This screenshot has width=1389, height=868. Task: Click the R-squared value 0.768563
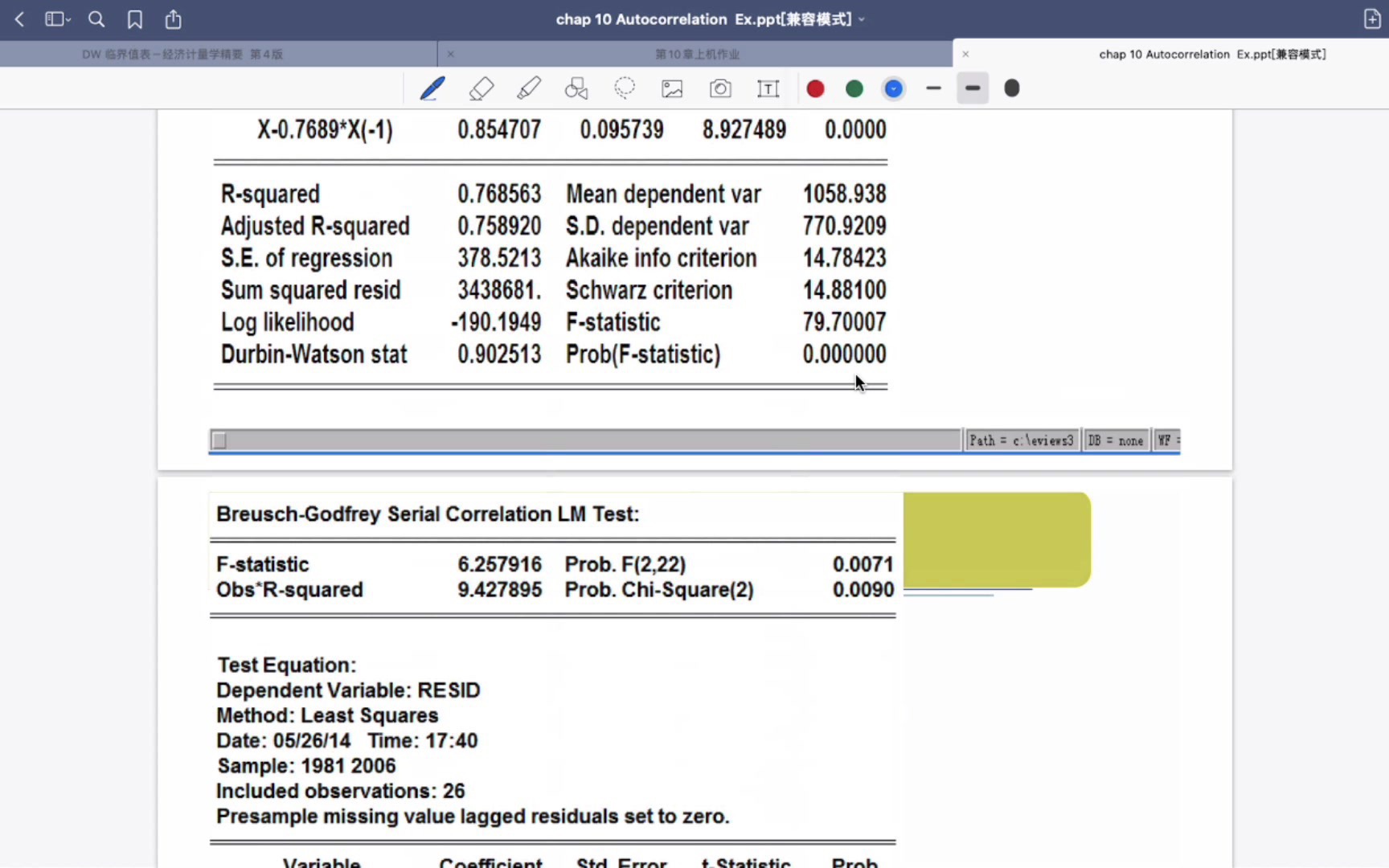pyautogui.click(x=499, y=194)
